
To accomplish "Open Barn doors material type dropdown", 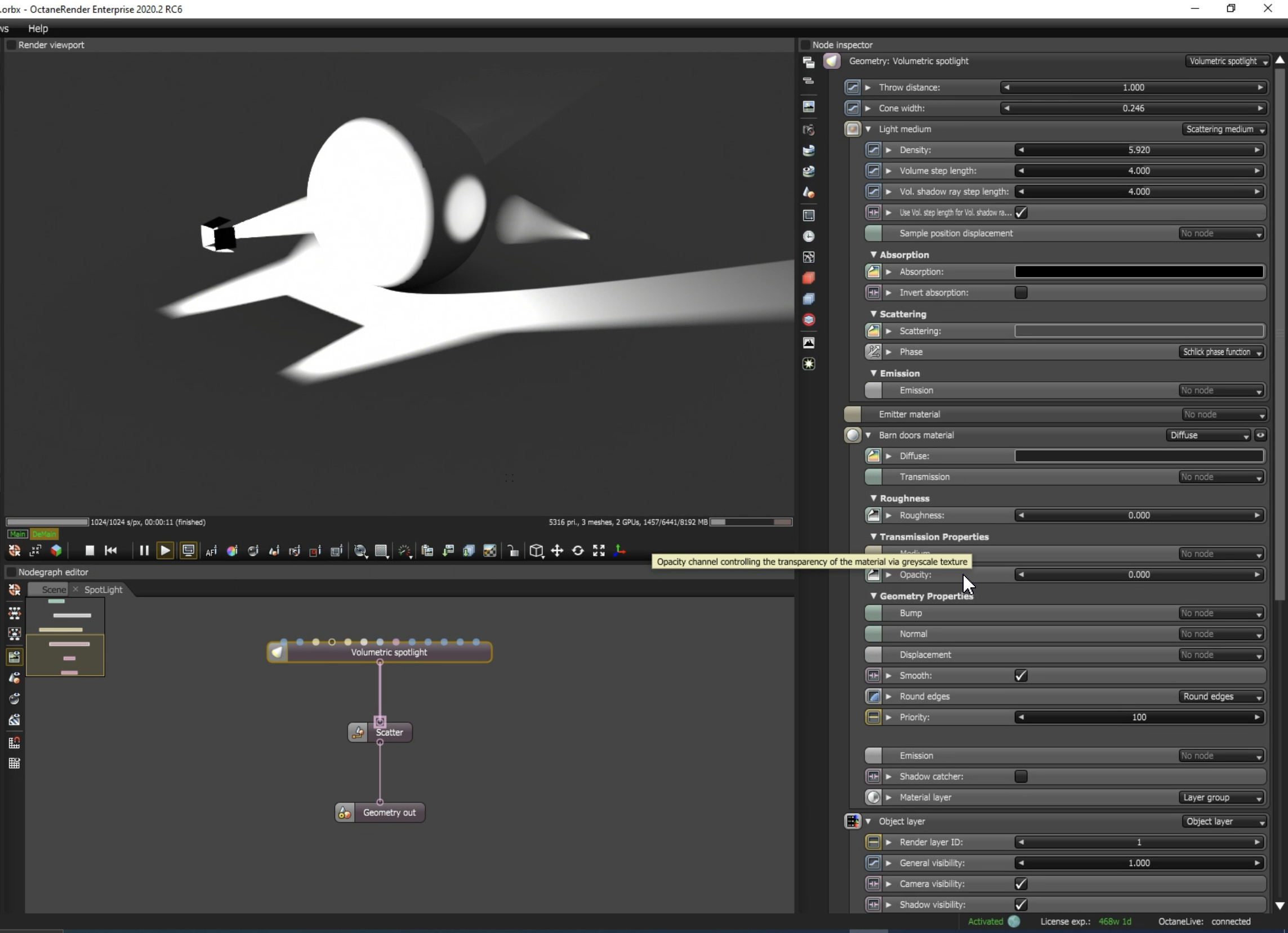I will (1208, 436).
